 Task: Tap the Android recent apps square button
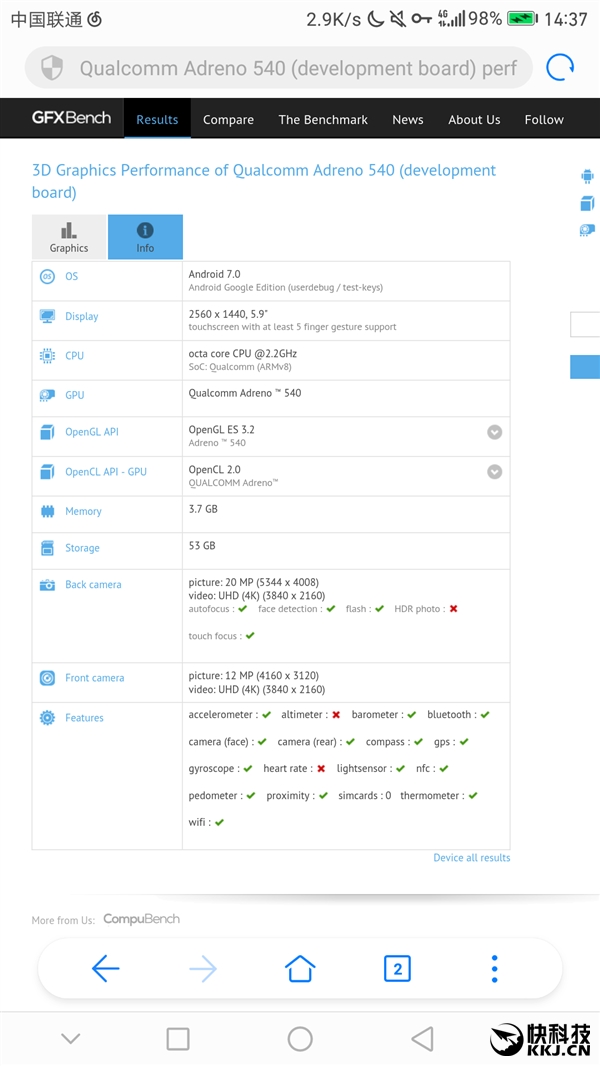178,1039
